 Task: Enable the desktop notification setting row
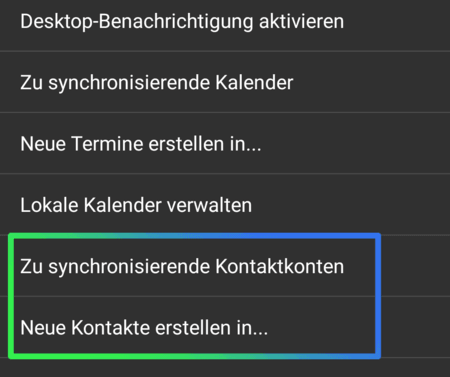(225, 22)
